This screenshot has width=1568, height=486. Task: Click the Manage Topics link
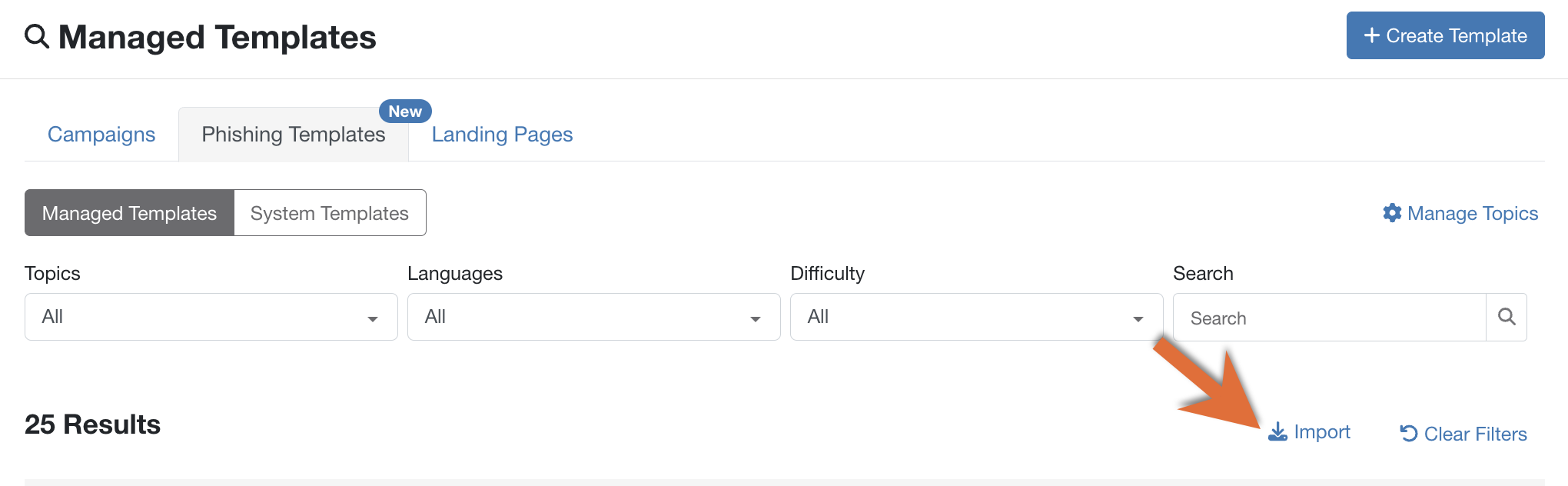tap(1460, 213)
